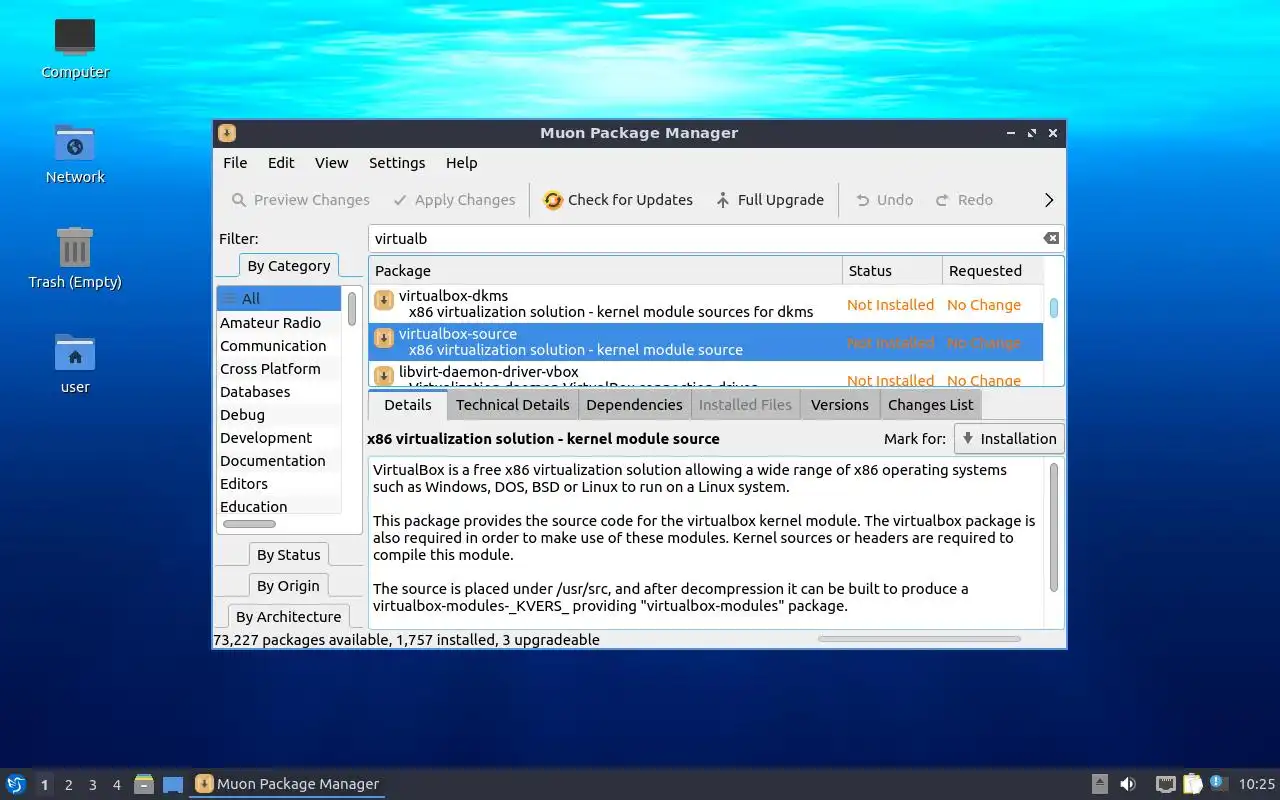Screen dimensions: 1280x800
Task: Sort by the Status column header
Action: point(892,270)
